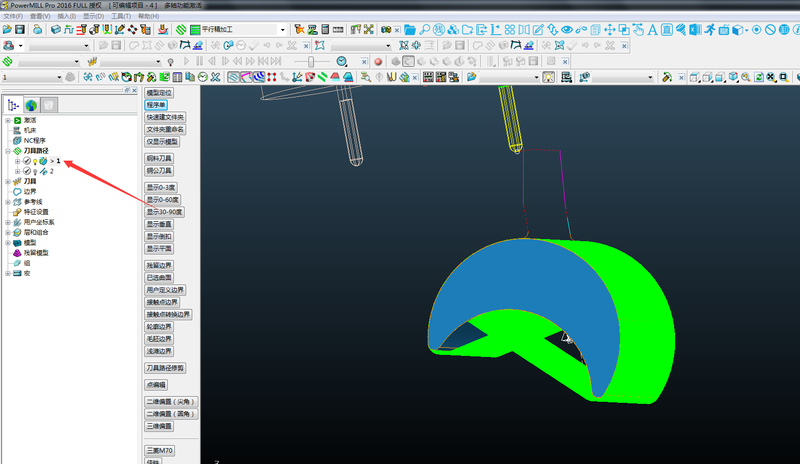
Task: Switch to the explorer tree tab icon
Action: [x=13, y=105]
